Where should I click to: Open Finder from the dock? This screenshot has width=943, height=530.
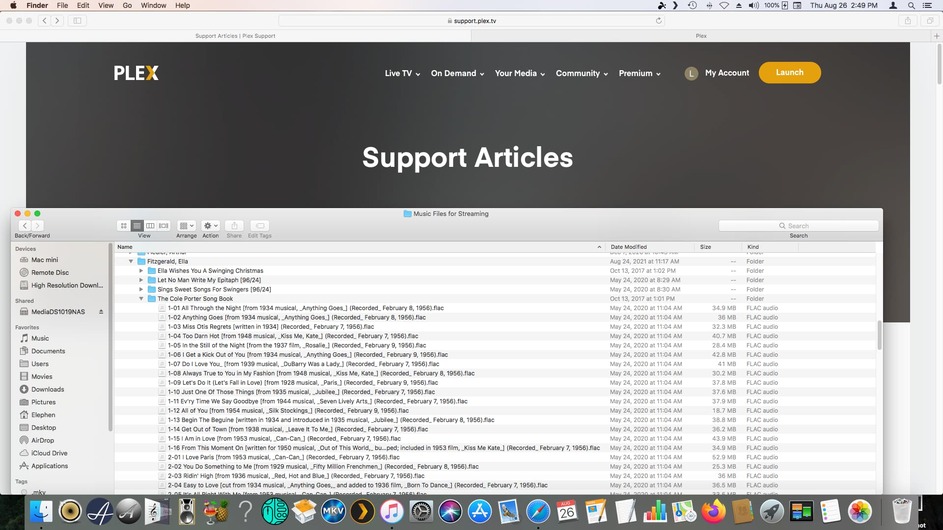click(41, 512)
